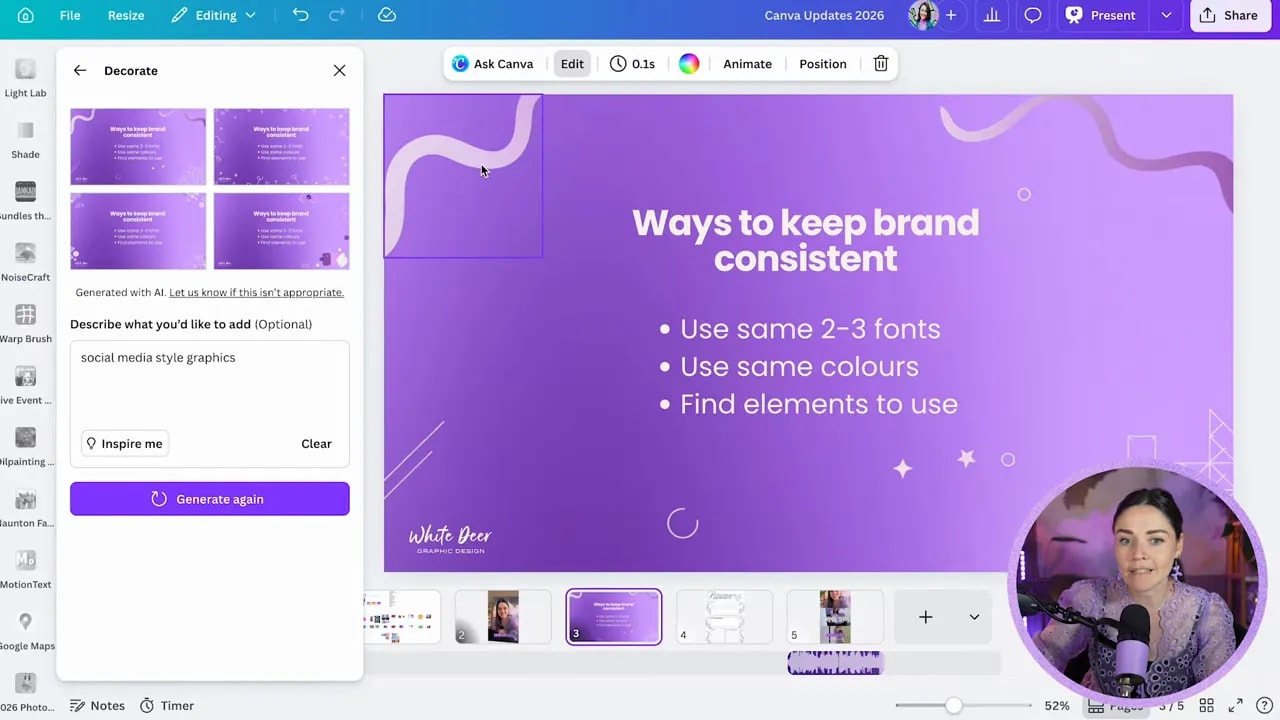Open page 5 thumbnail
1280x720 pixels.
click(x=835, y=617)
